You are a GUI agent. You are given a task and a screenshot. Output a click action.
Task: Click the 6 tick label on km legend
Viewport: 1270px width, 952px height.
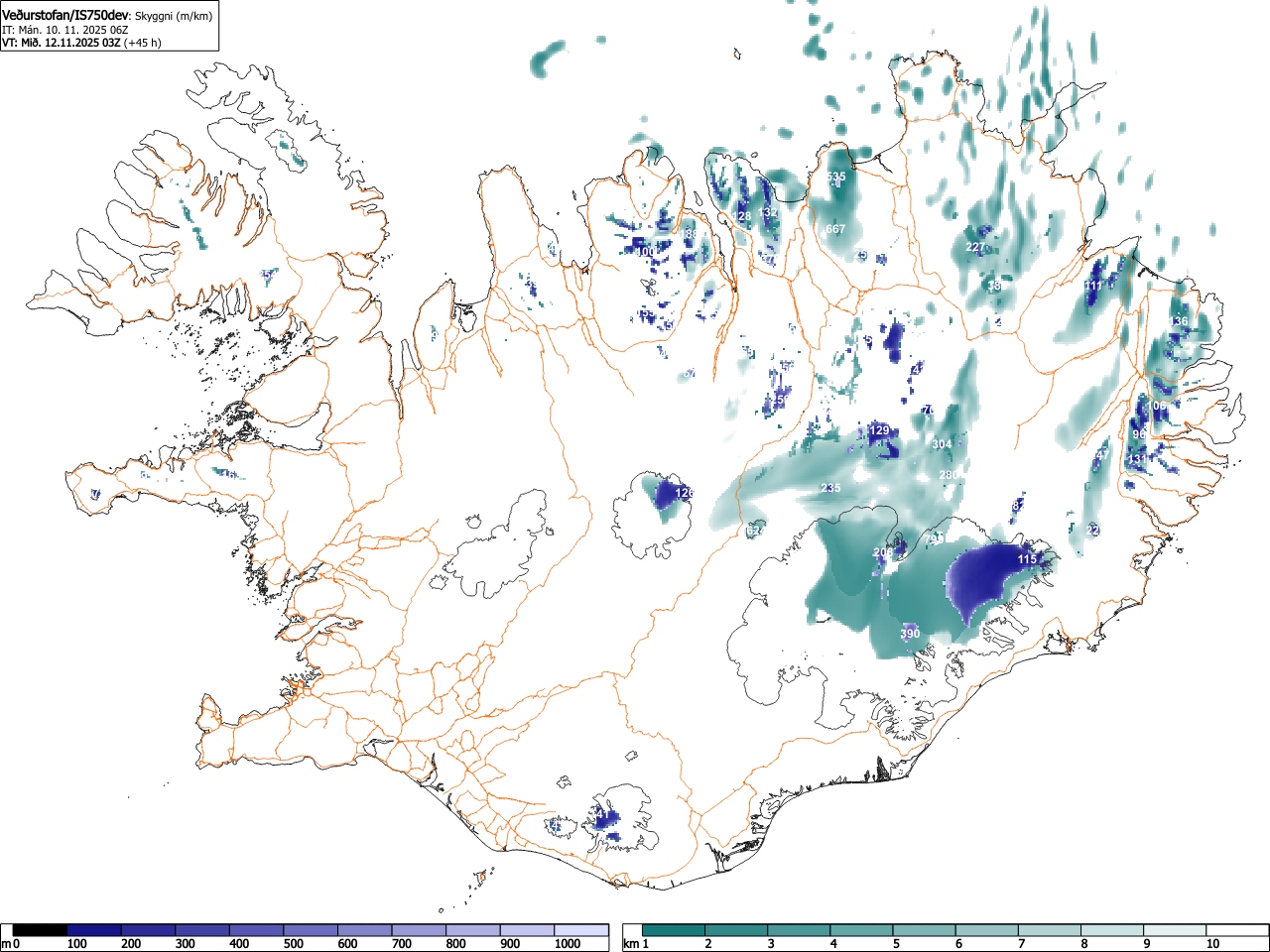pos(958,944)
